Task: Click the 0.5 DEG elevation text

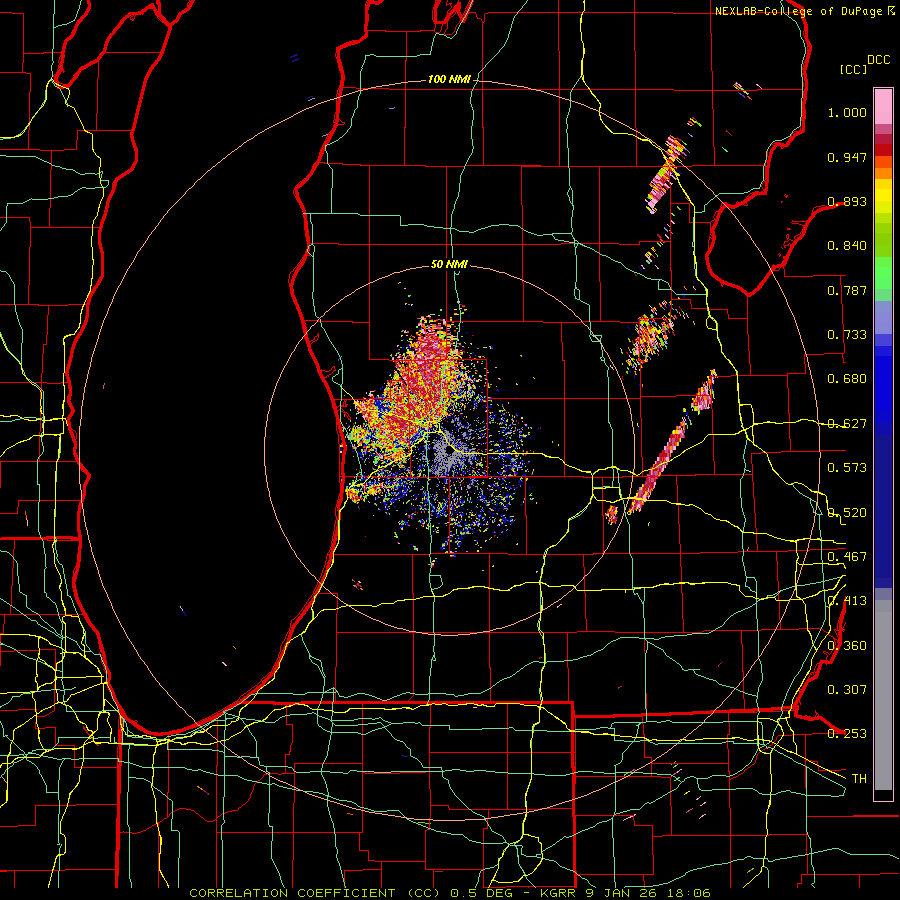Action: [482, 893]
